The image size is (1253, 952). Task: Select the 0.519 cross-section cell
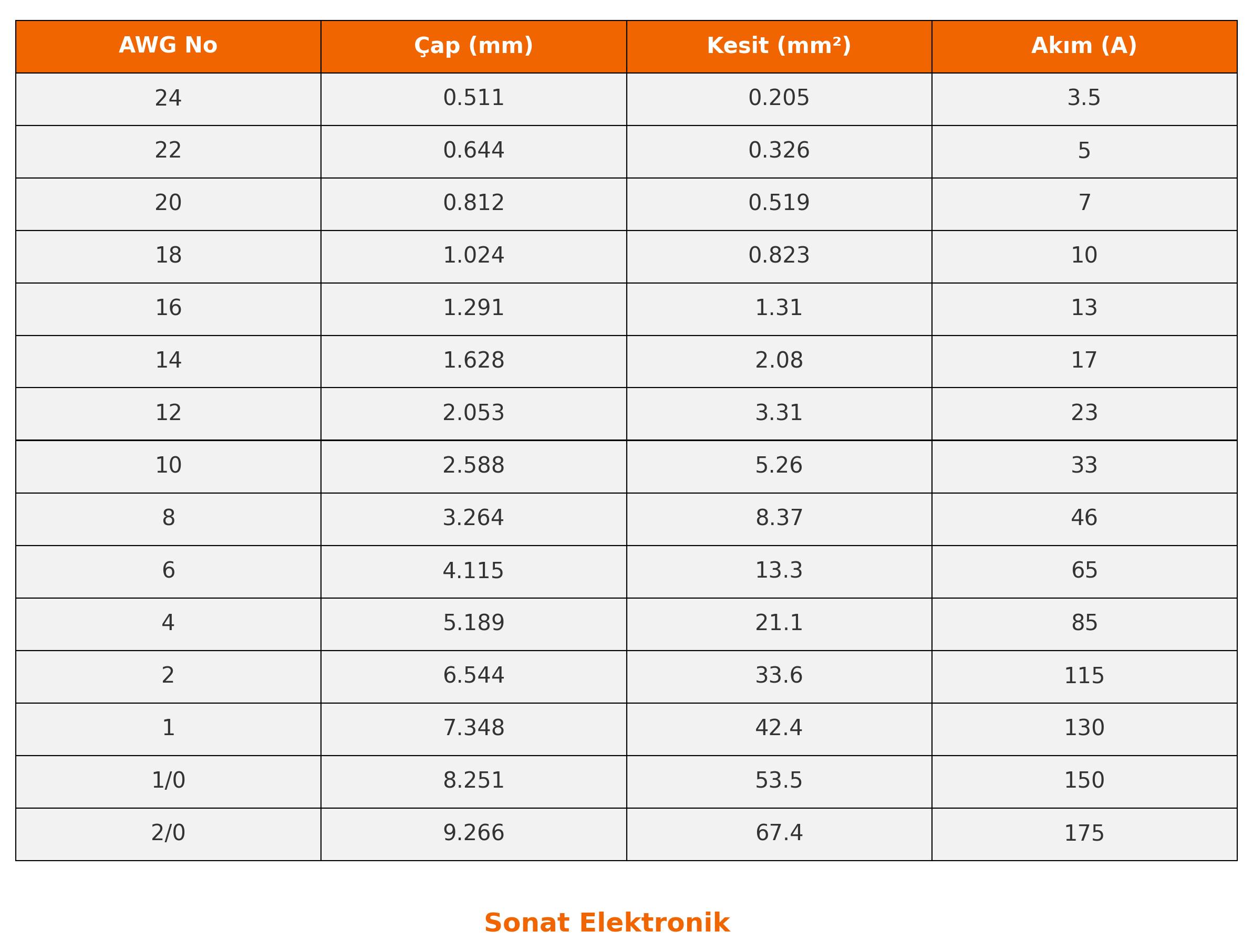click(779, 204)
